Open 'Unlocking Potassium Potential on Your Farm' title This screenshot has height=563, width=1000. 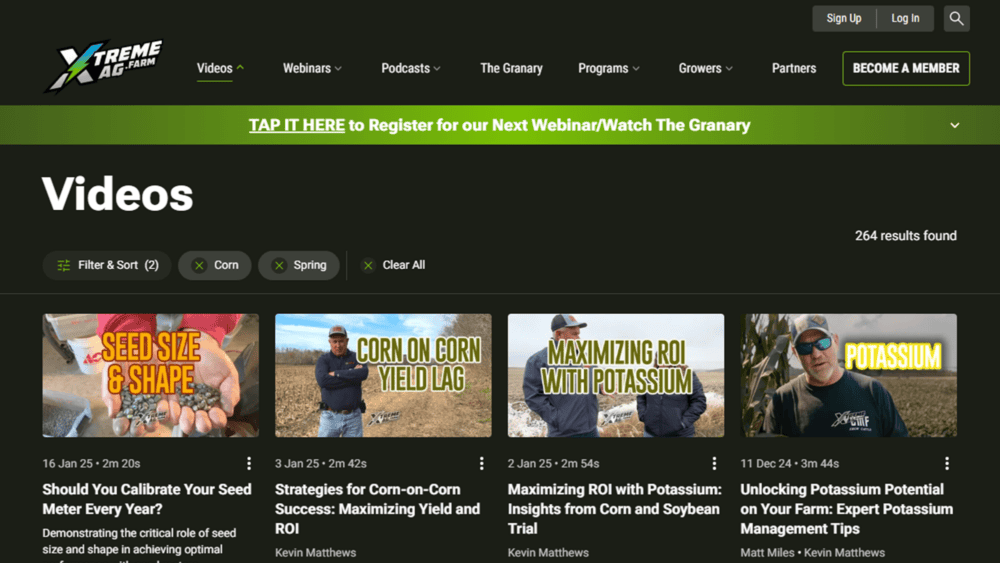[x=847, y=509]
